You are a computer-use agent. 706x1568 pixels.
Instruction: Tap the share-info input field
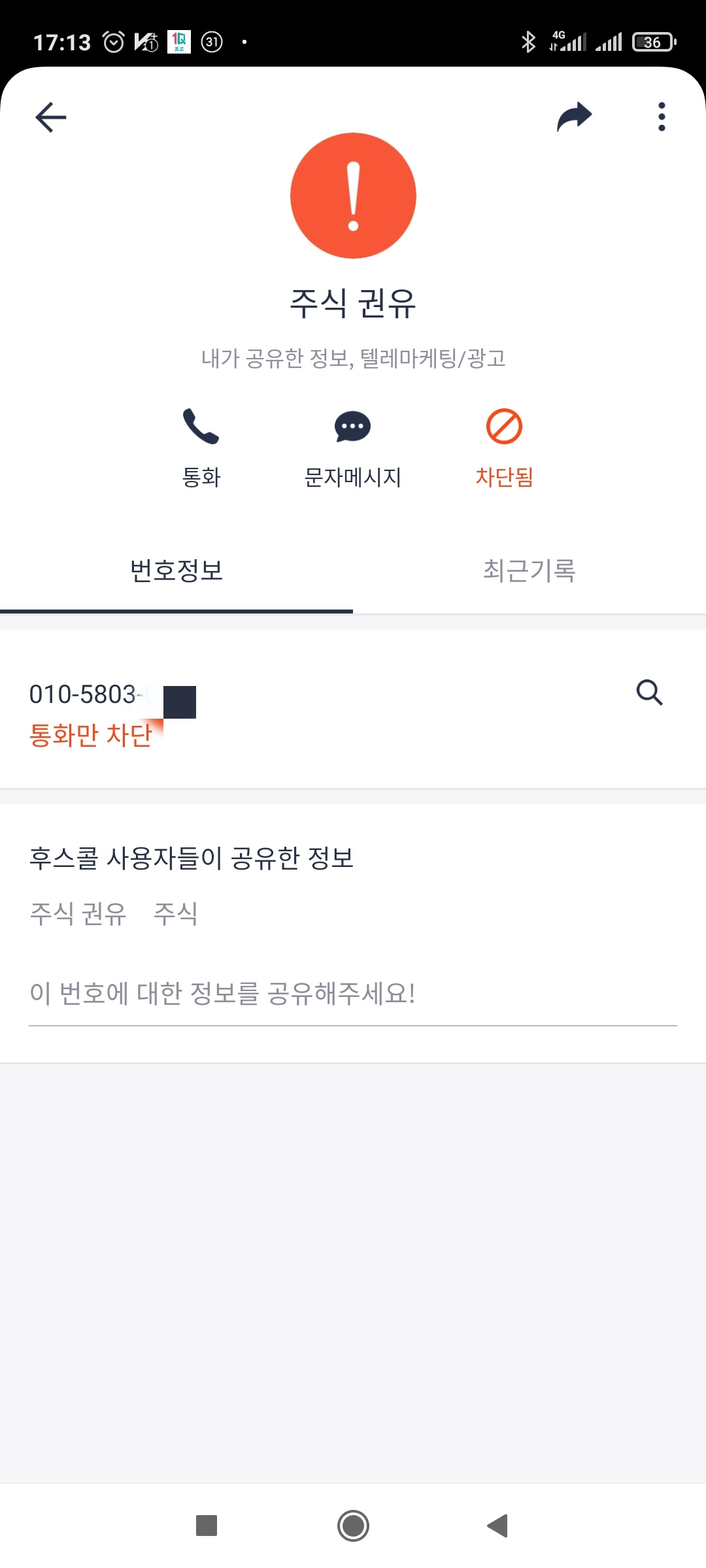pos(353,994)
